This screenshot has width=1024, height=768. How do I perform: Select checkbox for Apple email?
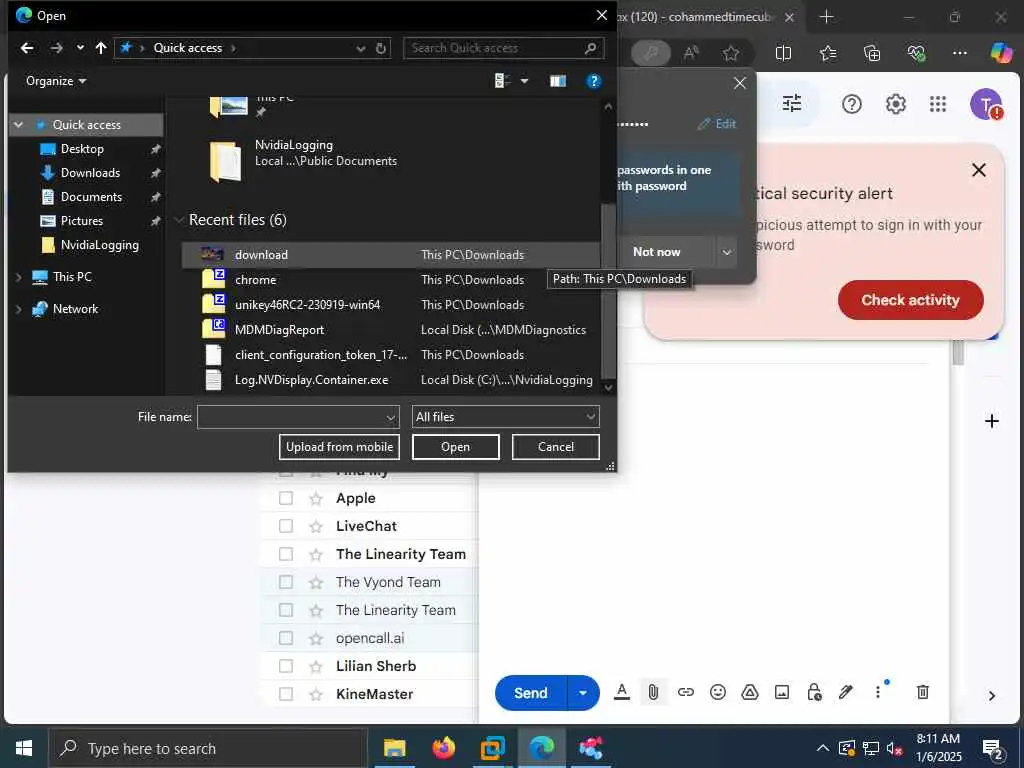tap(286, 498)
